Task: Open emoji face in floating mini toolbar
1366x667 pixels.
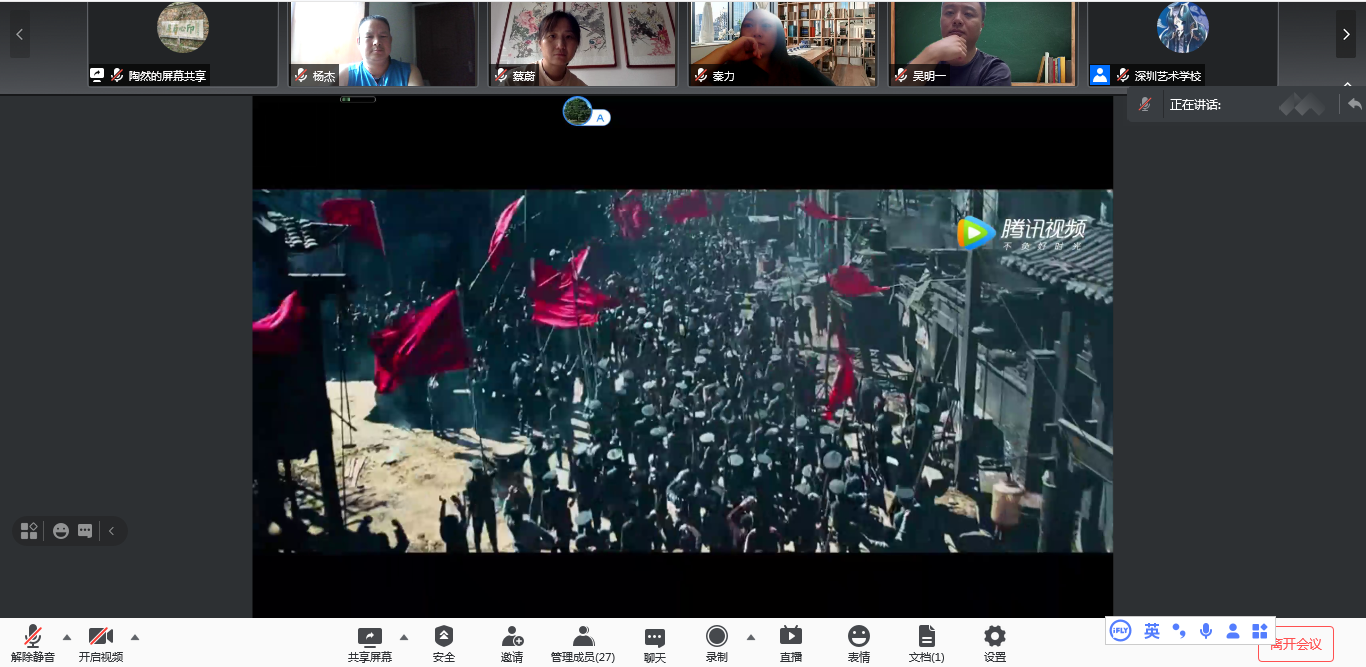Action: pyautogui.click(x=61, y=531)
